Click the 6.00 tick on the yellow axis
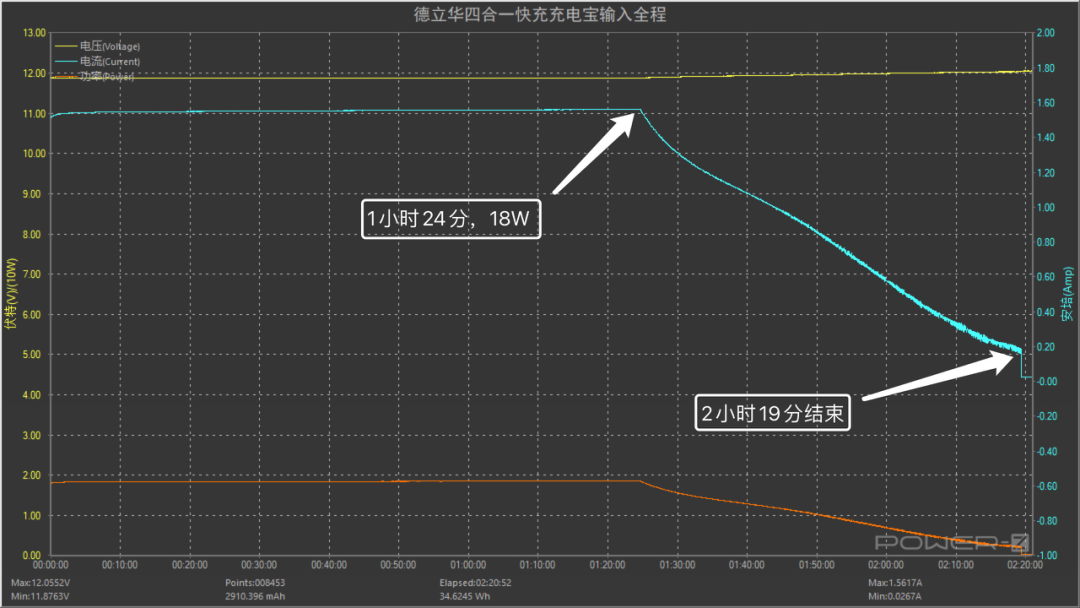This screenshot has width=1080, height=608. [x=32, y=315]
